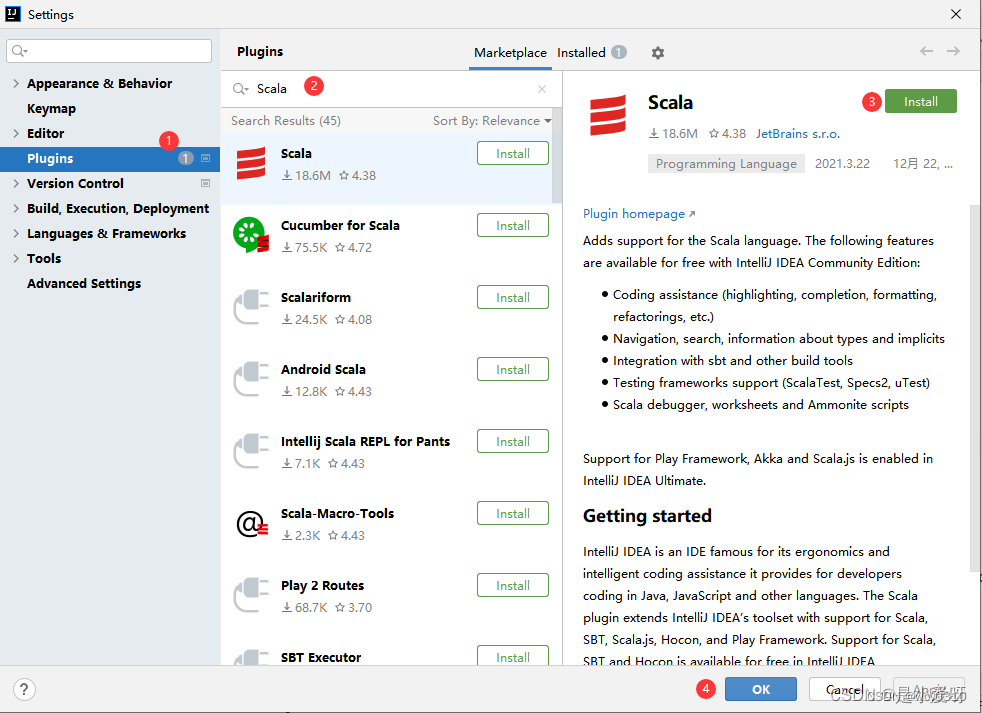Expand Build, Execution, Deployment node
This screenshot has width=982, height=713.
pyautogui.click(x=16, y=209)
